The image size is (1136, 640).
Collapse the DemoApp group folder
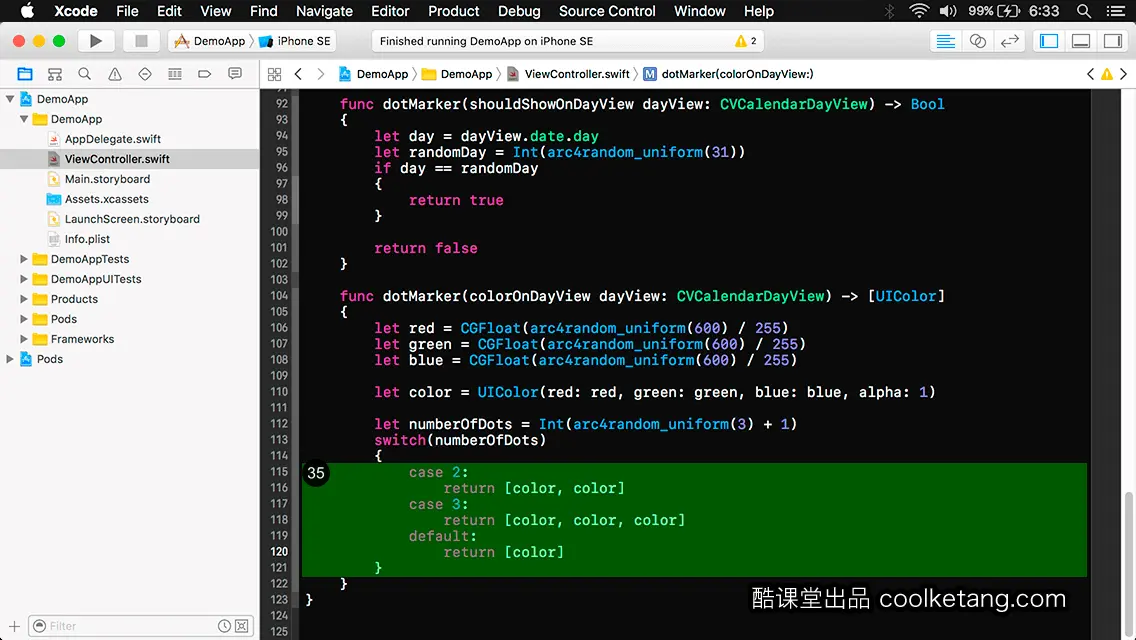[x=24, y=119]
